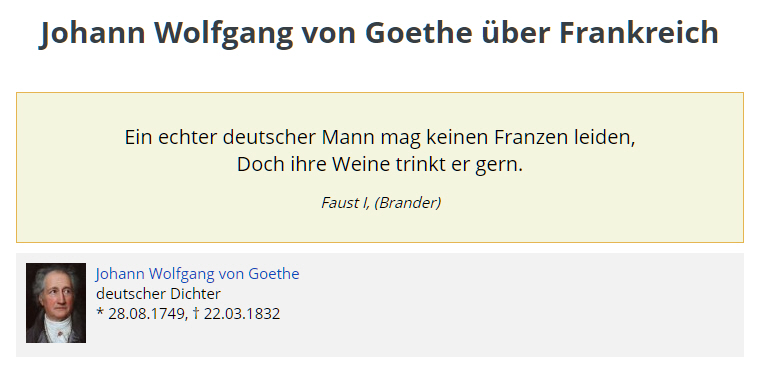Viewport: 758px width, 369px height.
Task: Click the word 'Mann' in the quote
Action: tap(348, 137)
